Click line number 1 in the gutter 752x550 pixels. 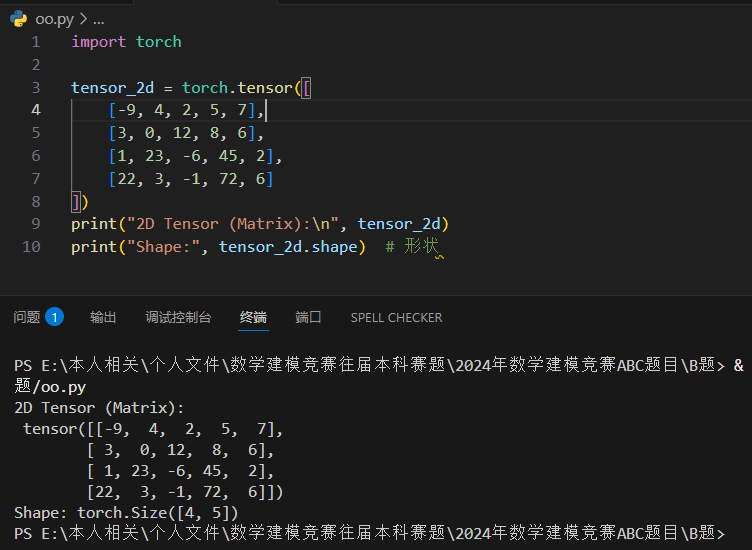(36, 42)
